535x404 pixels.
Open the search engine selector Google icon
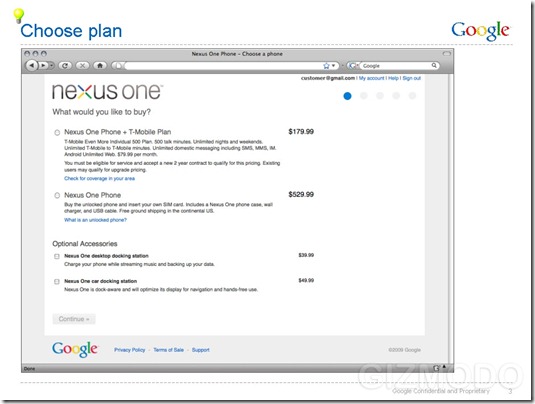click(353, 66)
